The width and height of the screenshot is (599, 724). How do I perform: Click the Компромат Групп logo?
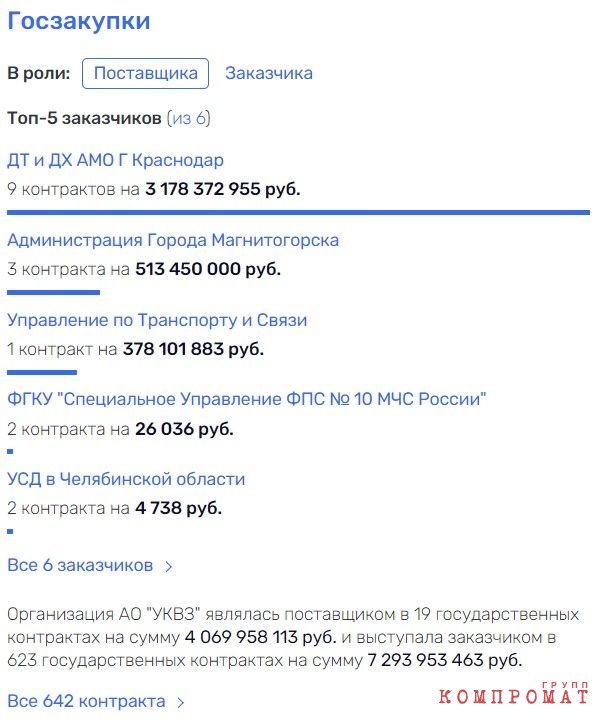[514, 693]
